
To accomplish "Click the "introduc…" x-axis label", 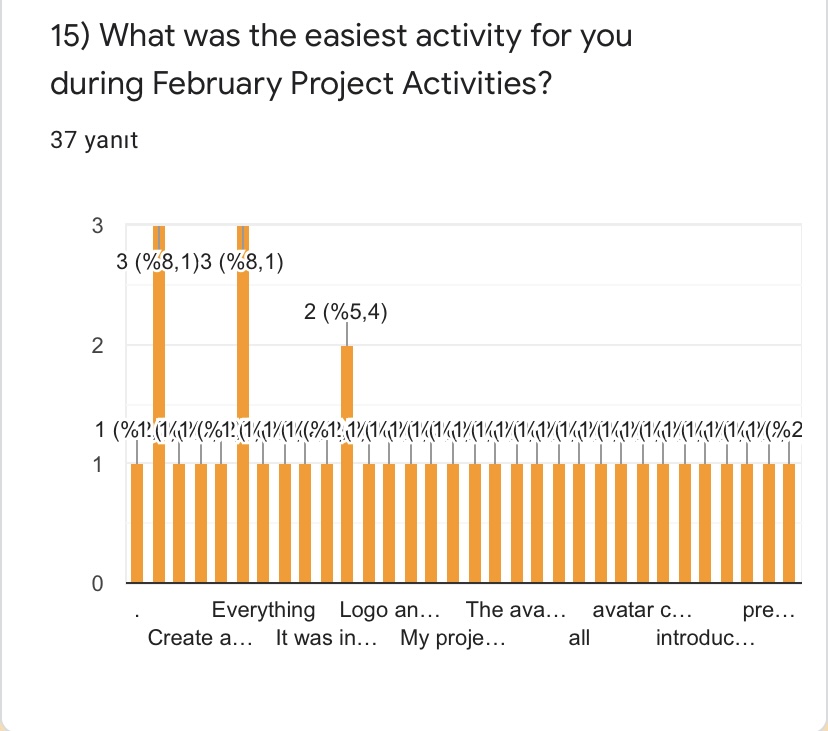I will (706, 638).
